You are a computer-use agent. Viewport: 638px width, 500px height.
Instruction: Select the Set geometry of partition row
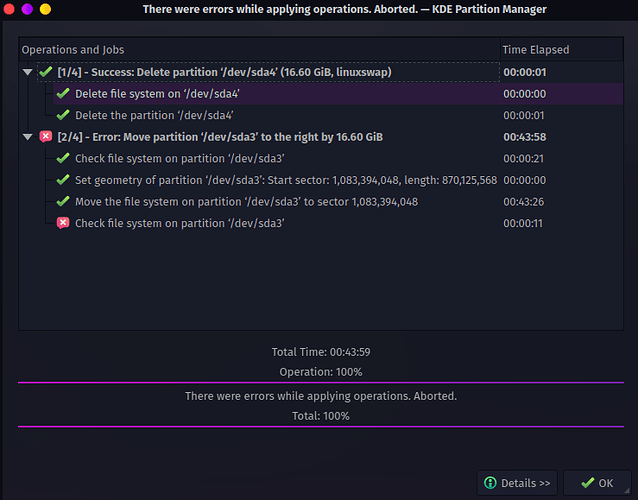point(338,180)
